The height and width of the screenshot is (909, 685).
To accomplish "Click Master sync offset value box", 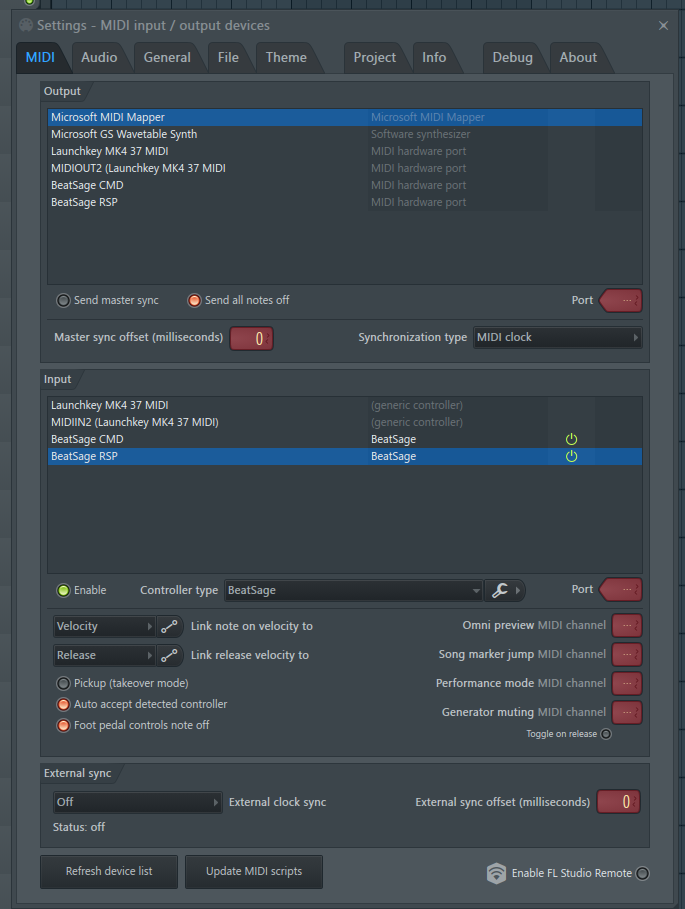I will tap(252, 339).
